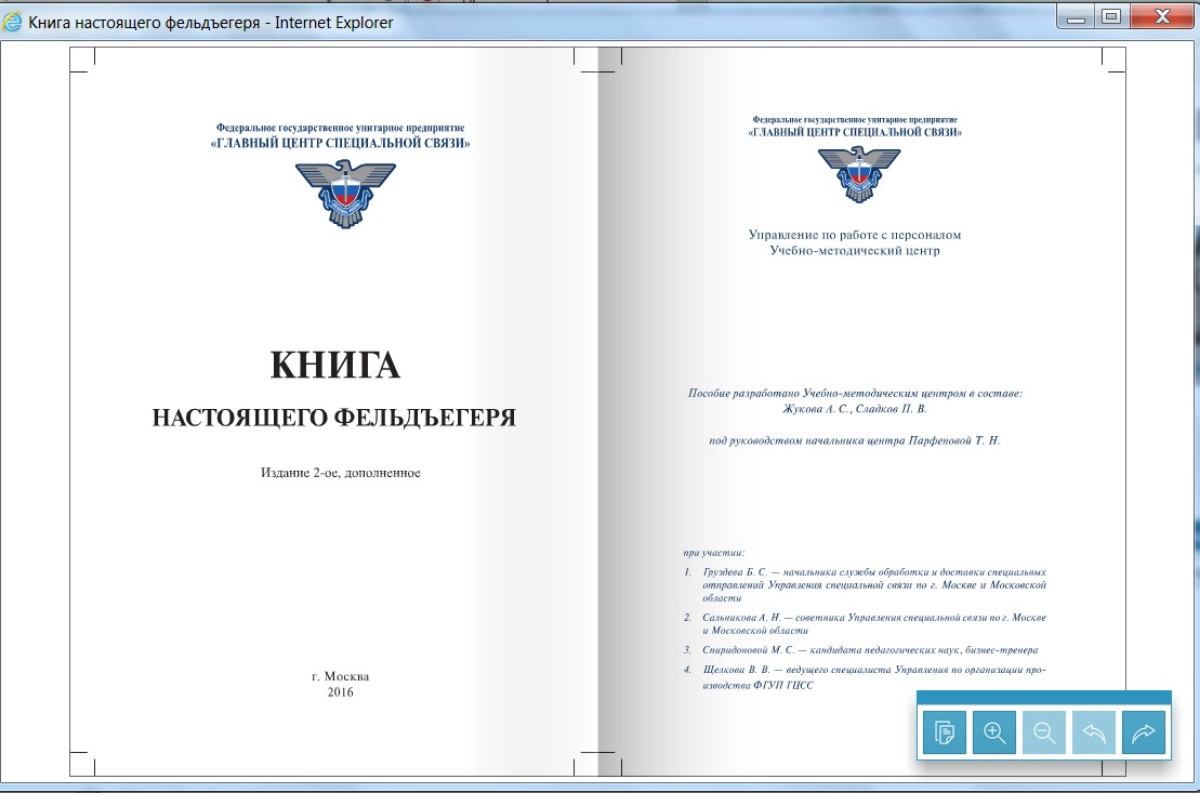
Task: Click the 'НАСТОЯЩЕГО ФЕЛЬДЪЕГЕРЯ' subtitle text
Action: coord(334,418)
